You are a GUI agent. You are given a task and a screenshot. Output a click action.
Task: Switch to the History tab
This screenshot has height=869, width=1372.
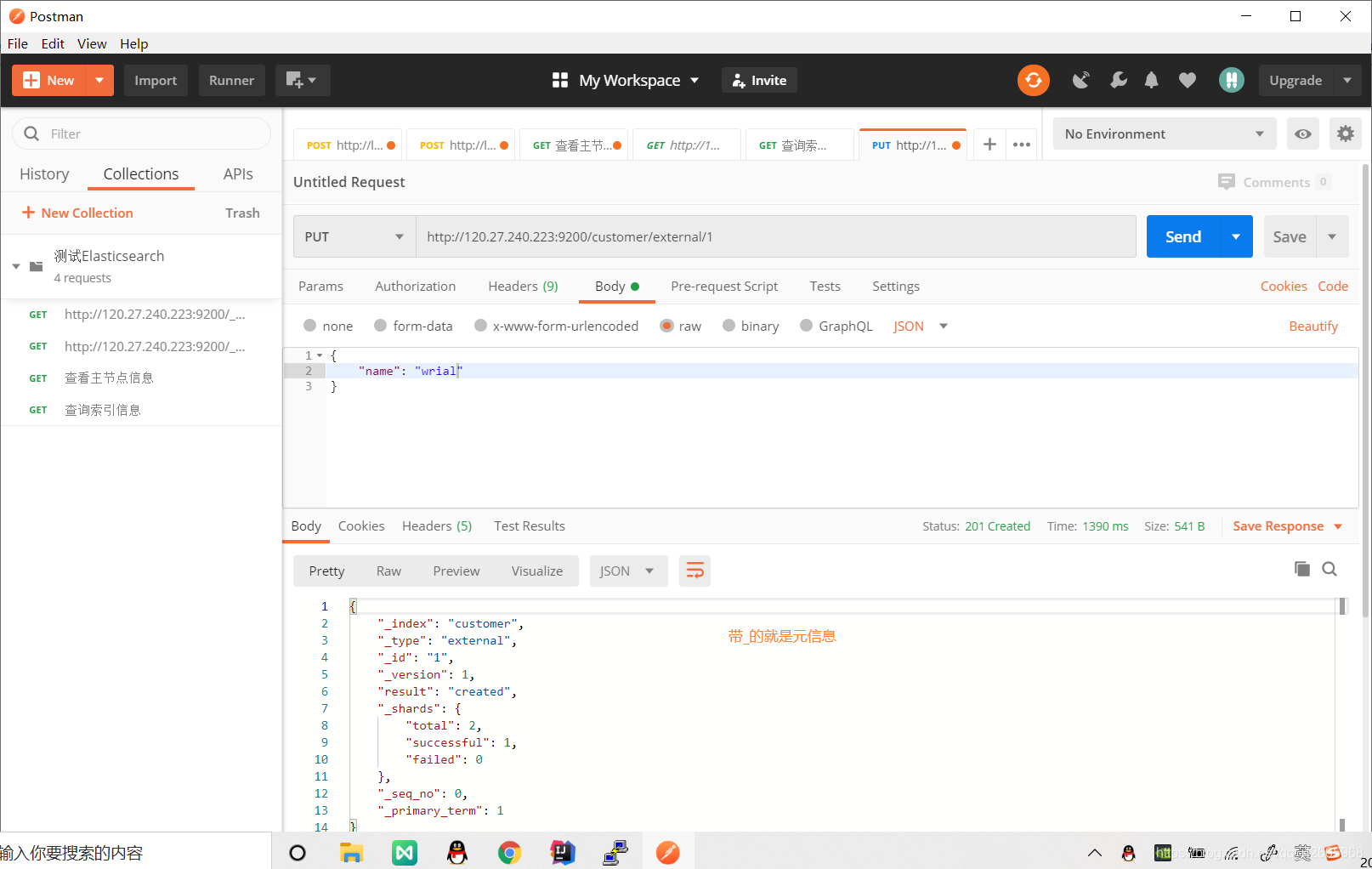pyautogui.click(x=44, y=173)
